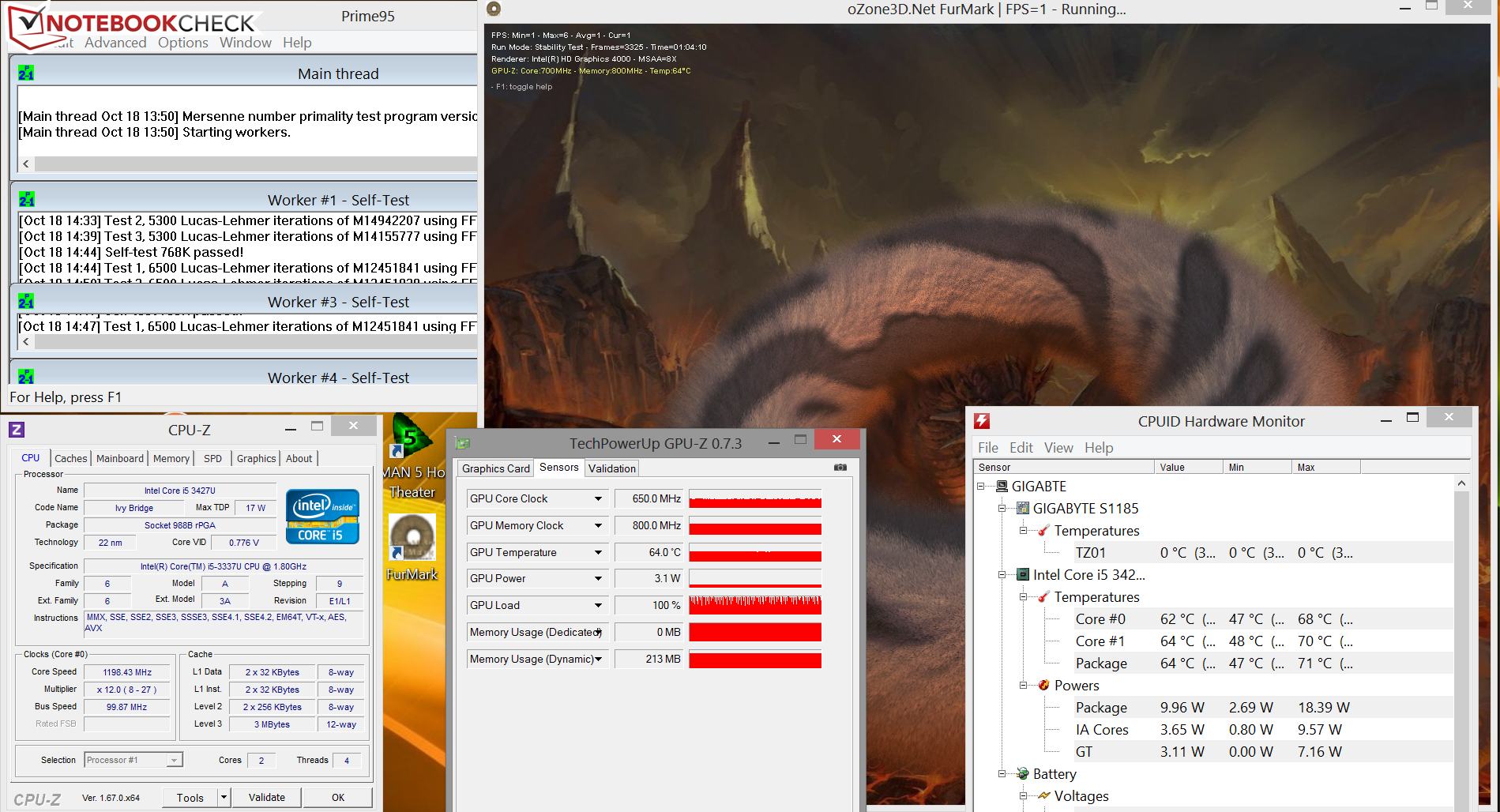This screenshot has width=1500, height=812.
Task: Click the GPU Load history graph
Action: [755, 605]
